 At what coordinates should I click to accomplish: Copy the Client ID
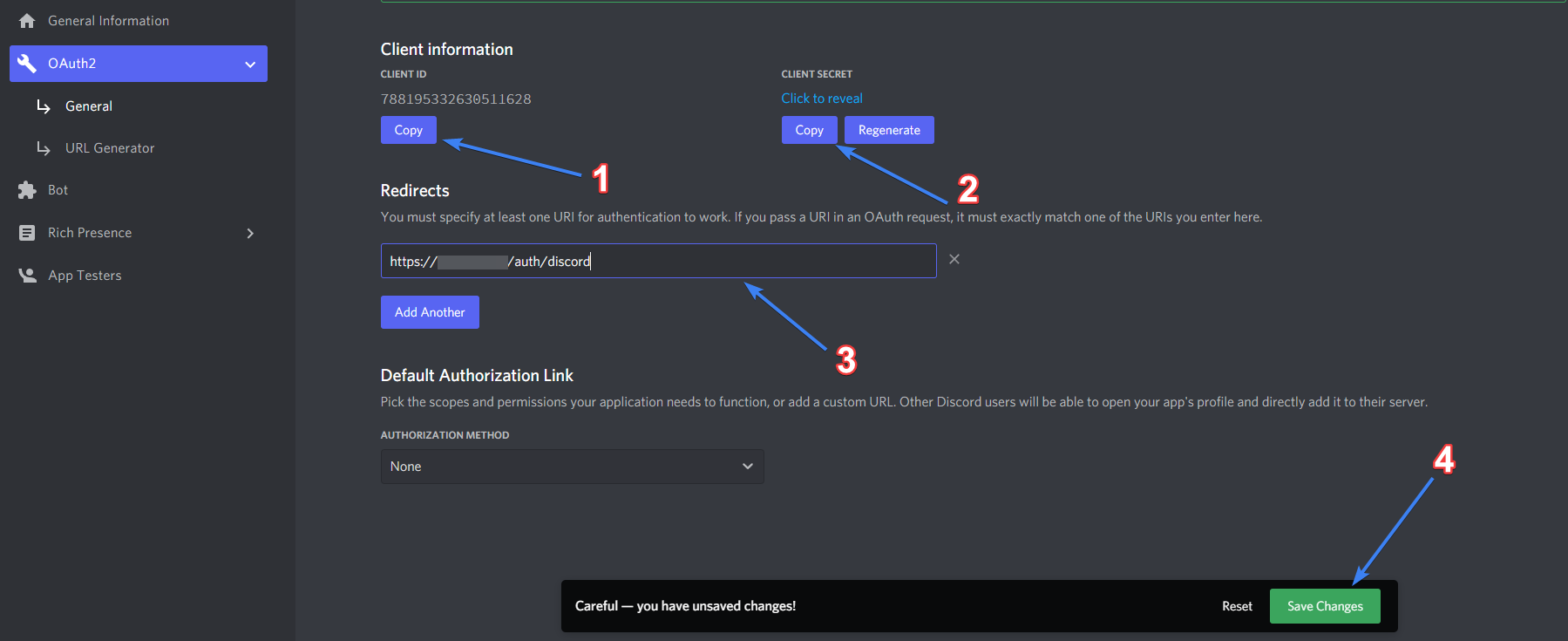click(408, 130)
